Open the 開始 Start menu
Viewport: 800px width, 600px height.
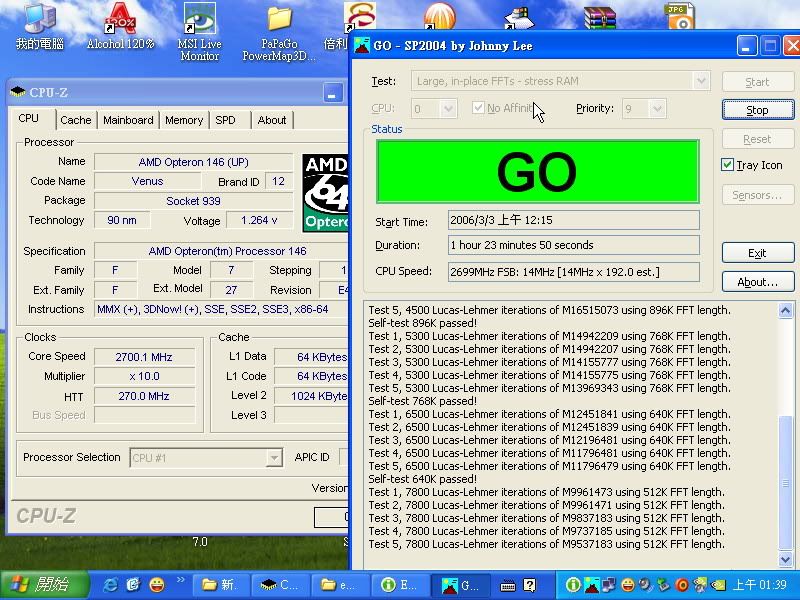point(45,585)
